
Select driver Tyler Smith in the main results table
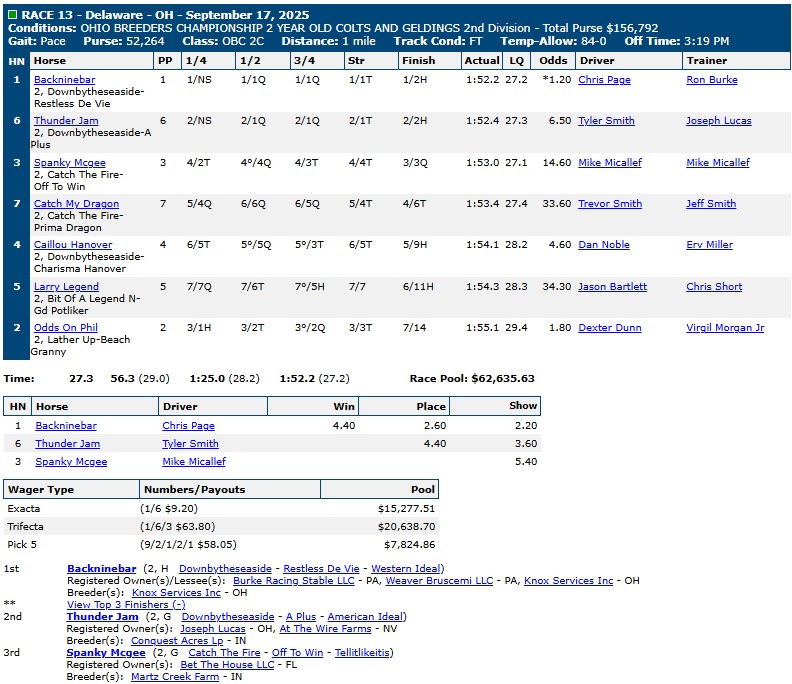click(x=606, y=121)
